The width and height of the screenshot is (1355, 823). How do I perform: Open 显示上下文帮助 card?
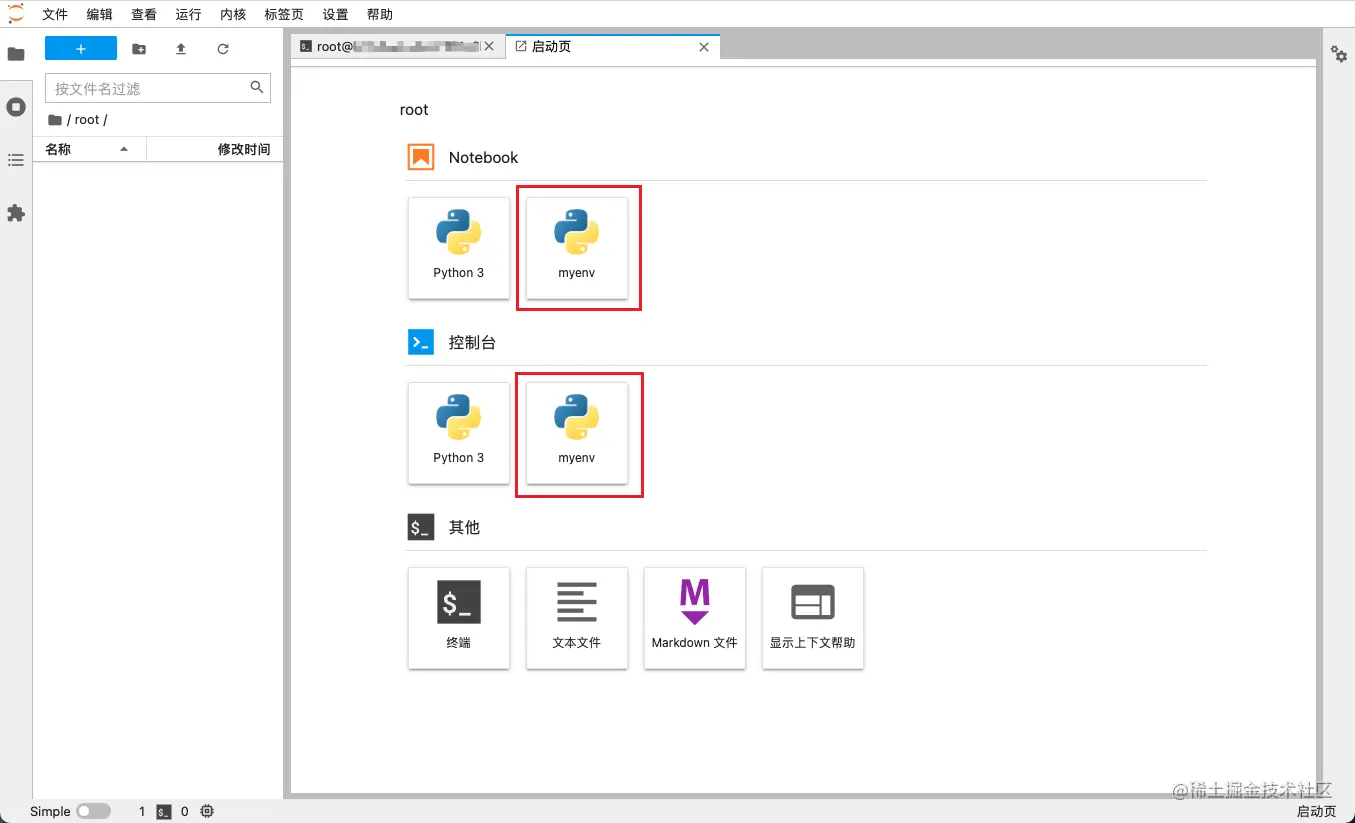click(x=813, y=617)
